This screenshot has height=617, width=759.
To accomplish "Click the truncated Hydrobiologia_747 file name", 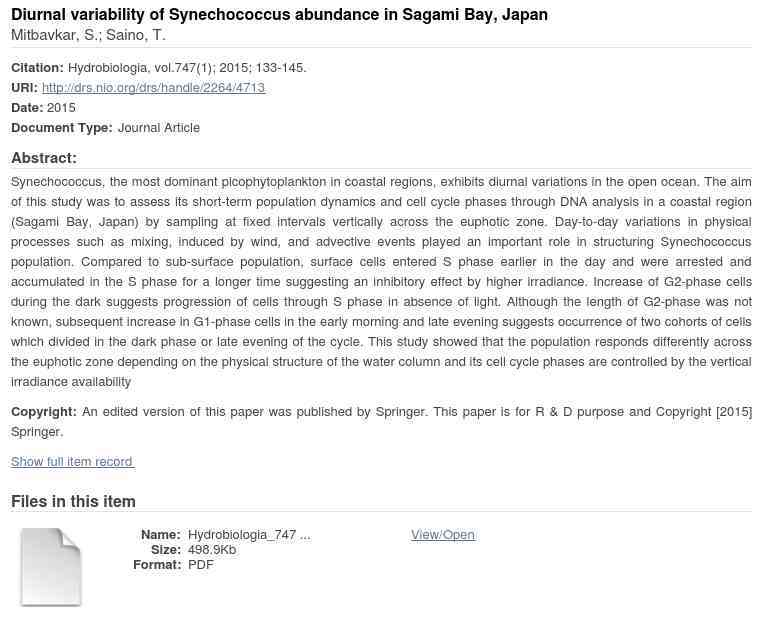I will coord(248,535).
